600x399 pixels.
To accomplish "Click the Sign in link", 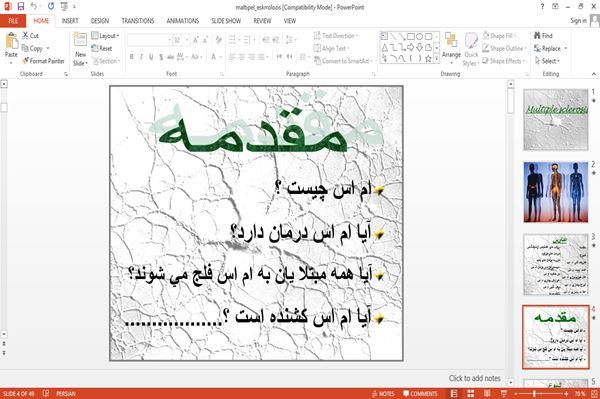I will click(578, 21).
